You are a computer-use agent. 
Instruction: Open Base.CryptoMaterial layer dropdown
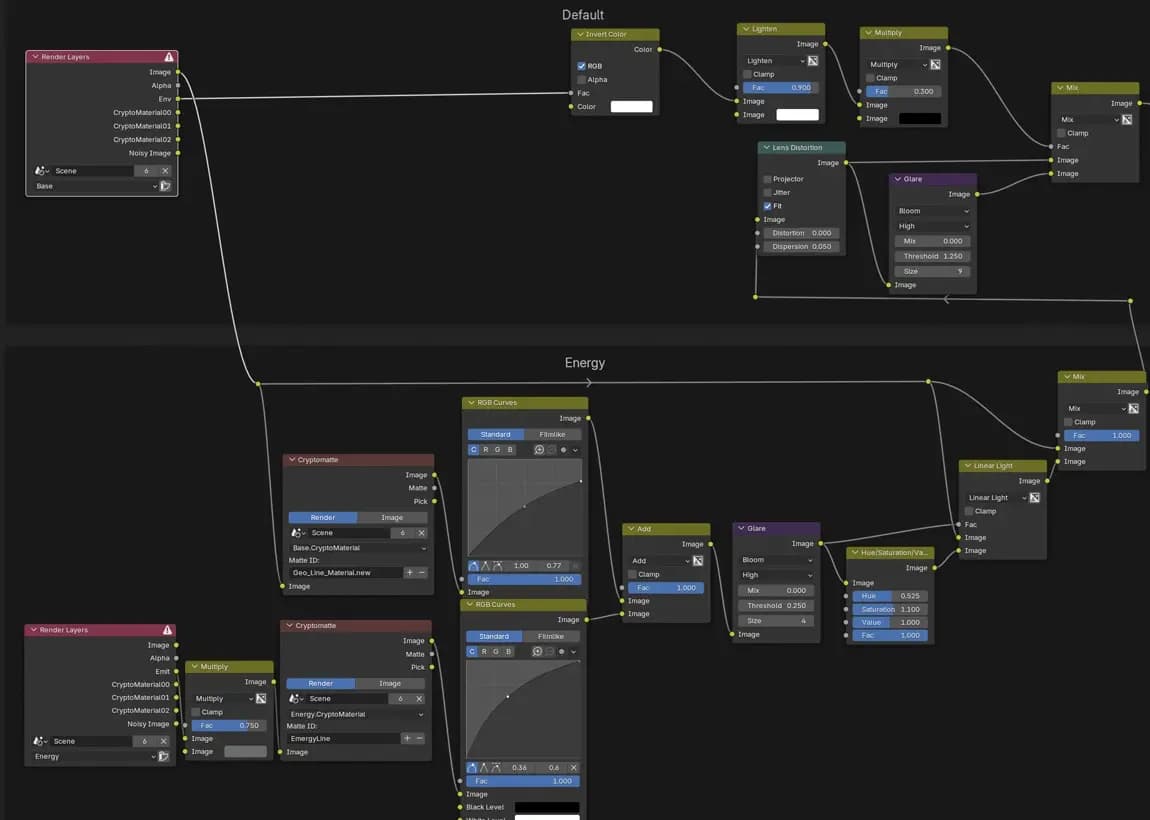(358, 548)
